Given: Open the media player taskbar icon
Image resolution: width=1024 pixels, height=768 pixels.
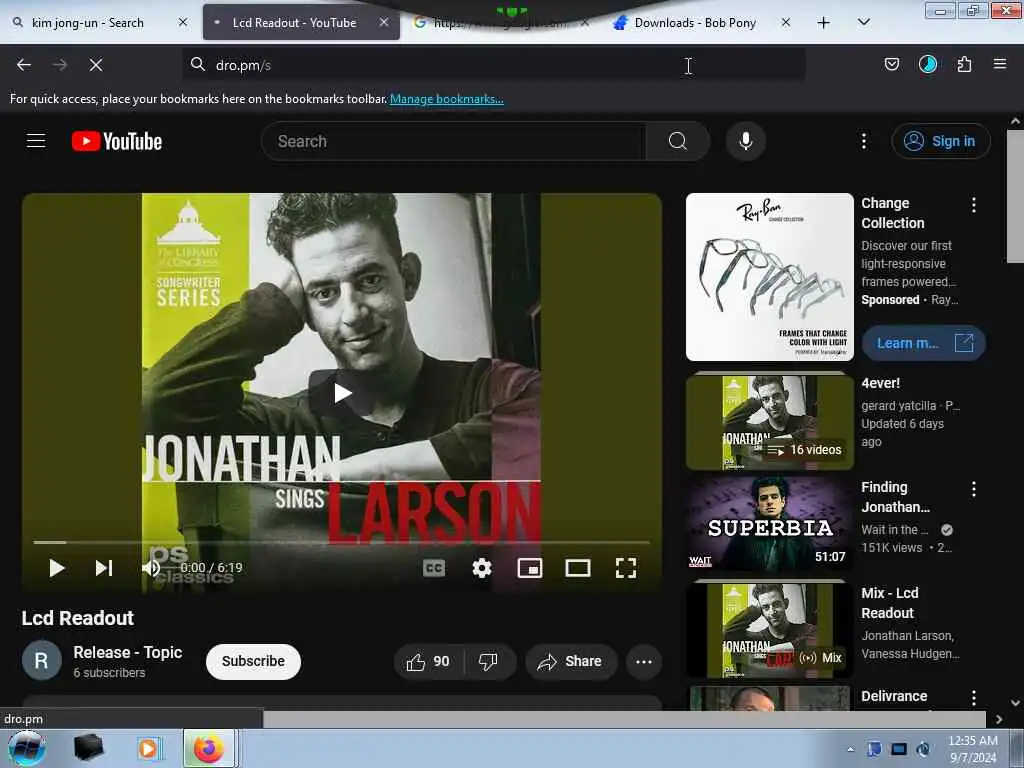Looking at the screenshot, I should (148, 748).
